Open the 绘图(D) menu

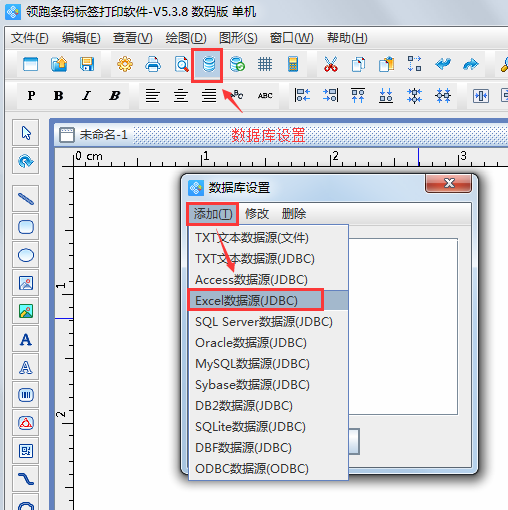tap(186, 38)
